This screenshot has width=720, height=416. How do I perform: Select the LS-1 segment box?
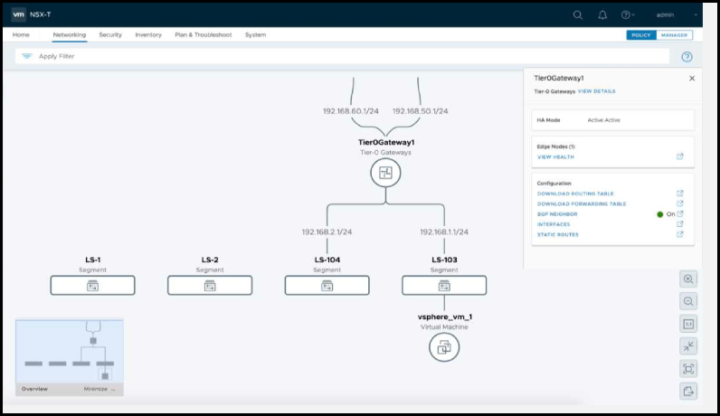click(x=93, y=286)
